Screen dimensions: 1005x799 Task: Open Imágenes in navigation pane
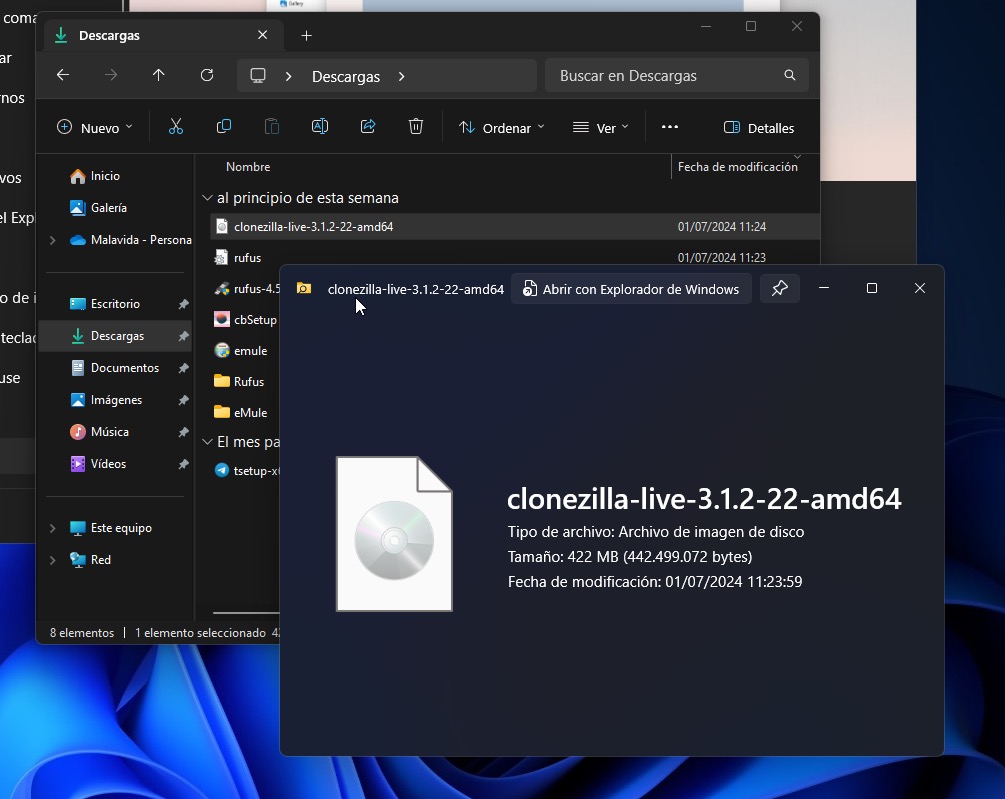tap(116, 400)
